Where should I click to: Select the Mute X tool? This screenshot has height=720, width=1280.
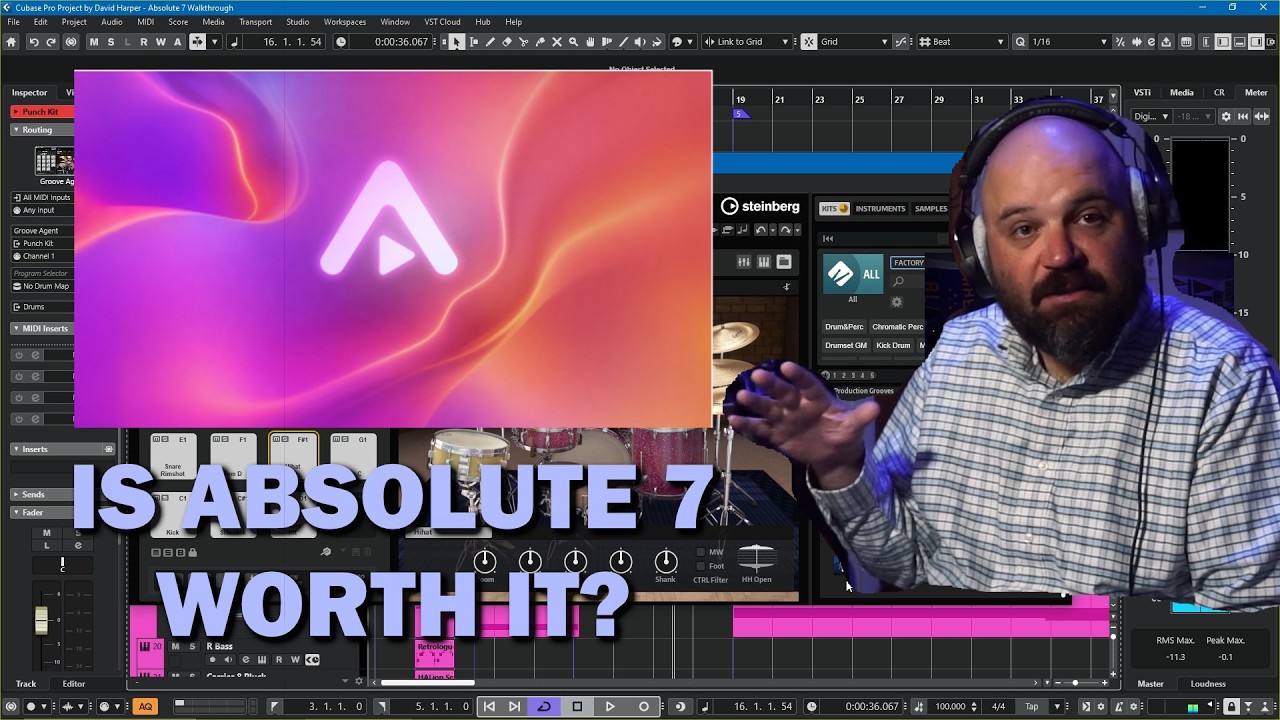557,42
